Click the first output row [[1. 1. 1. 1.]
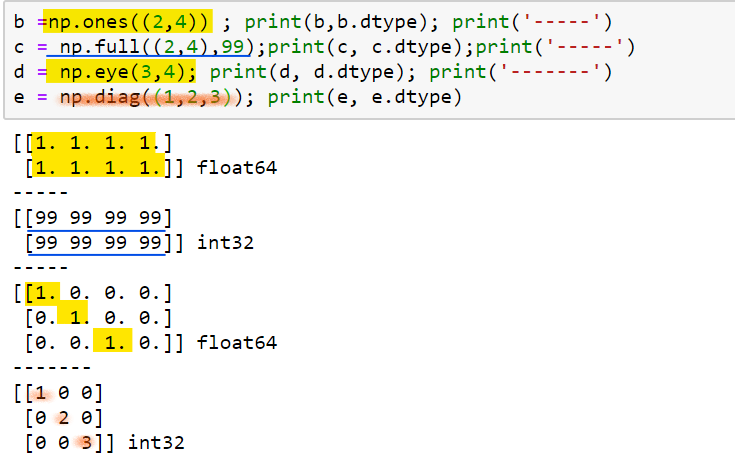This screenshot has height=469, width=735. tap(93, 143)
